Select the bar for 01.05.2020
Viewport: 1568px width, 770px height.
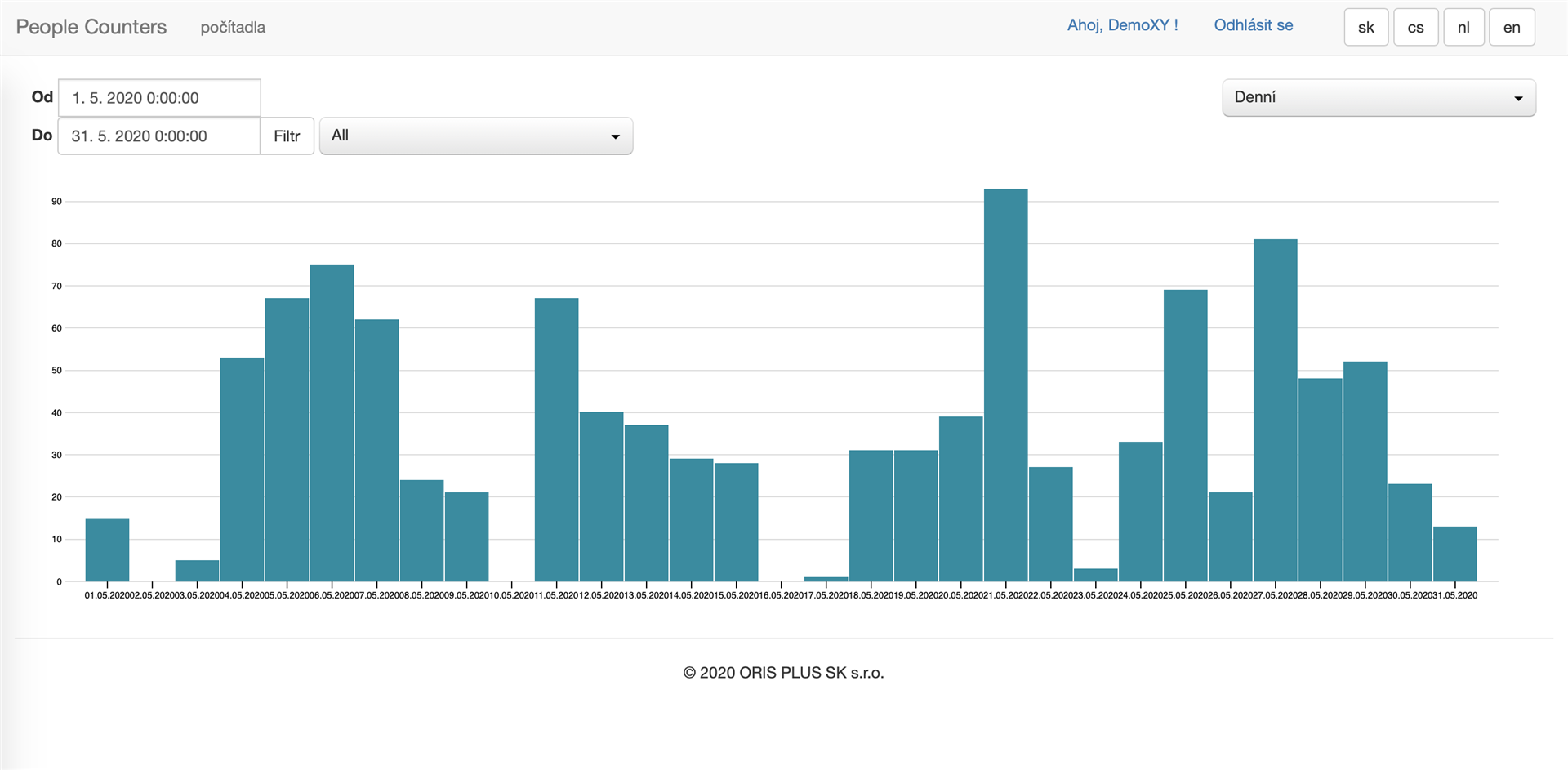coord(107,550)
